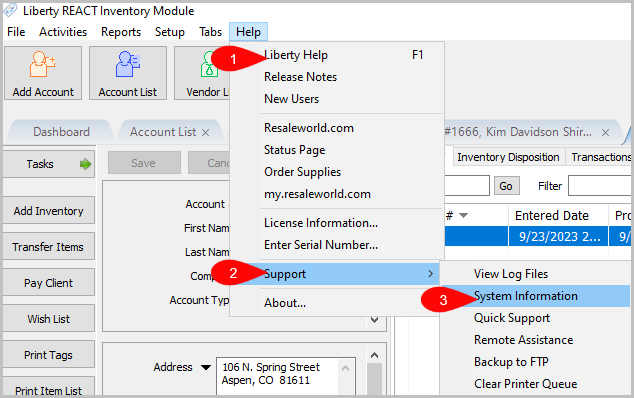634x398 pixels.
Task: Select Clear Printer Queue in submenu
Action: tap(535, 383)
